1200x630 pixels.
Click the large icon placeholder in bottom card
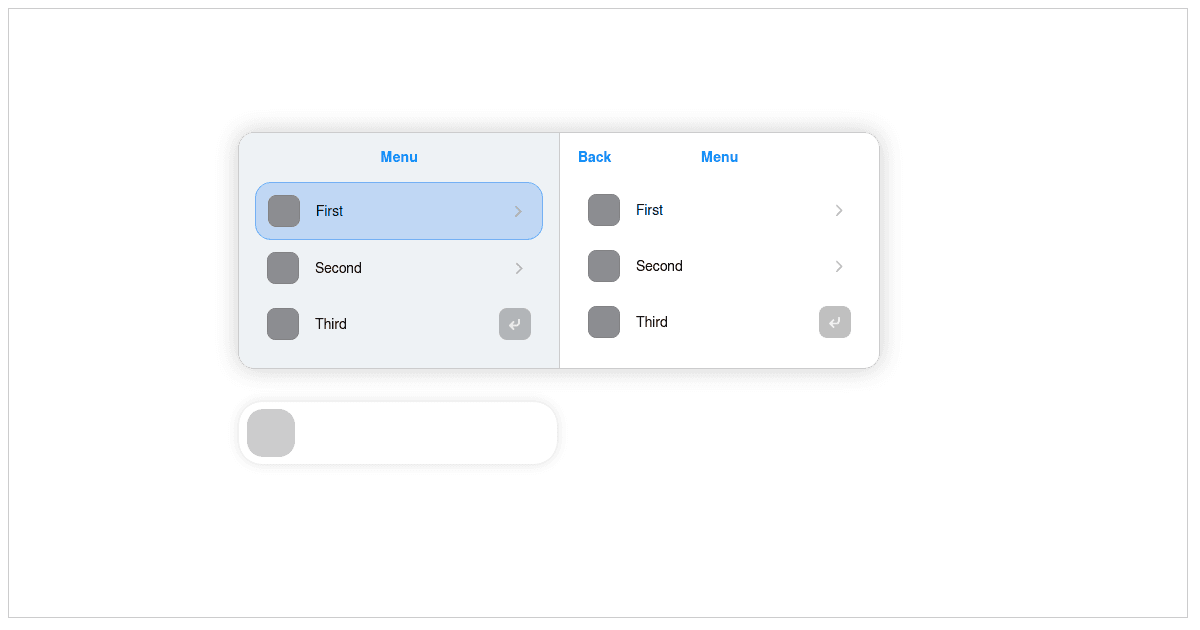tap(271, 432)
